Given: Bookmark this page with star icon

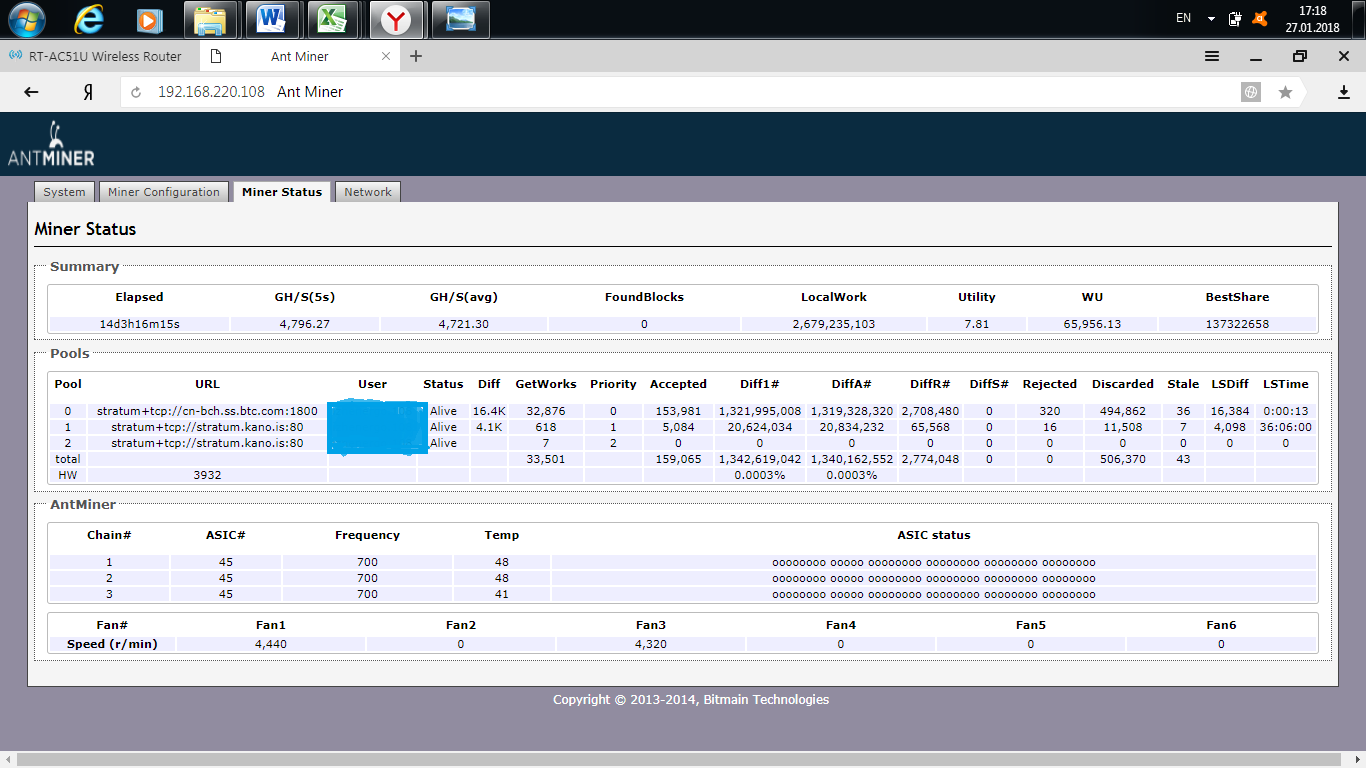Looking at the screenshot, I should tap(1285, 92).
